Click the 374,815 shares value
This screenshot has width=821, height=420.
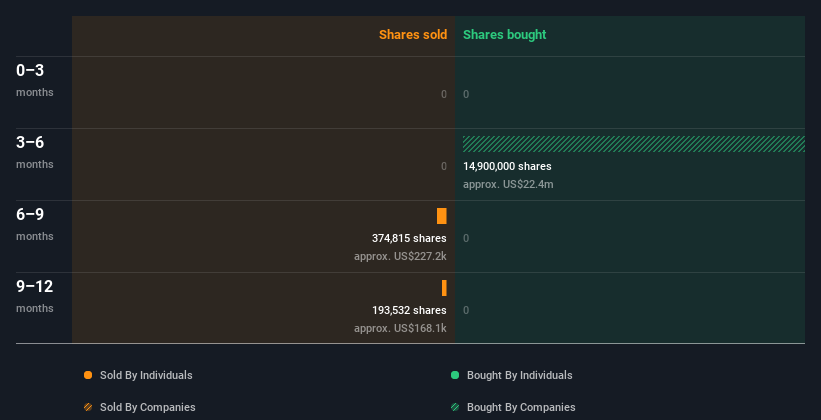pos(409,238)
